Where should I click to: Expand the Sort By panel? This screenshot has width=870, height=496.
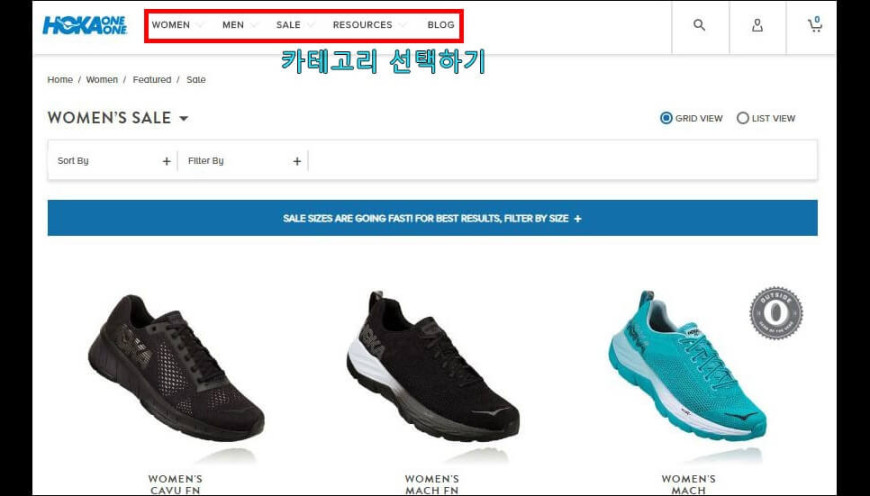click(x=113, y=161)
